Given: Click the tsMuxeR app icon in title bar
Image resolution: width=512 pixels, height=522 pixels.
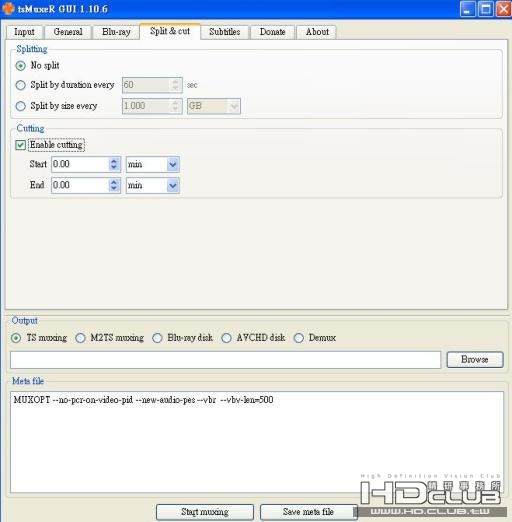Looking at the screenshot, I should tap(8, 8).
